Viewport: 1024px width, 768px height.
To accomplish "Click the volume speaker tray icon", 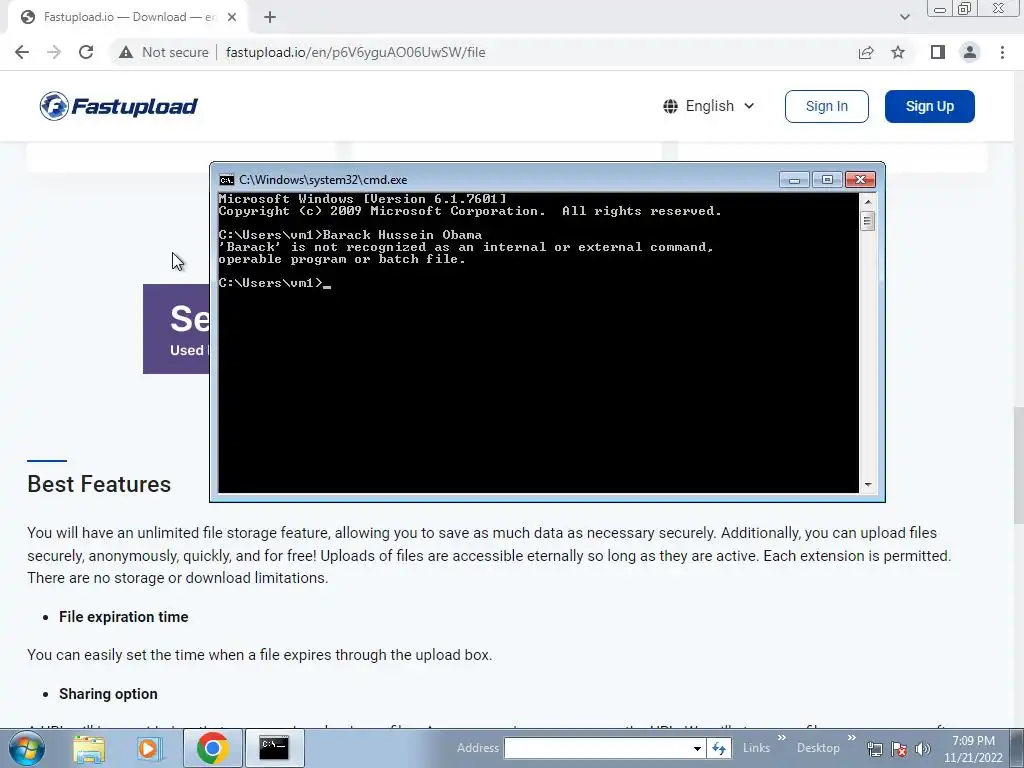I will coord(922,749).
